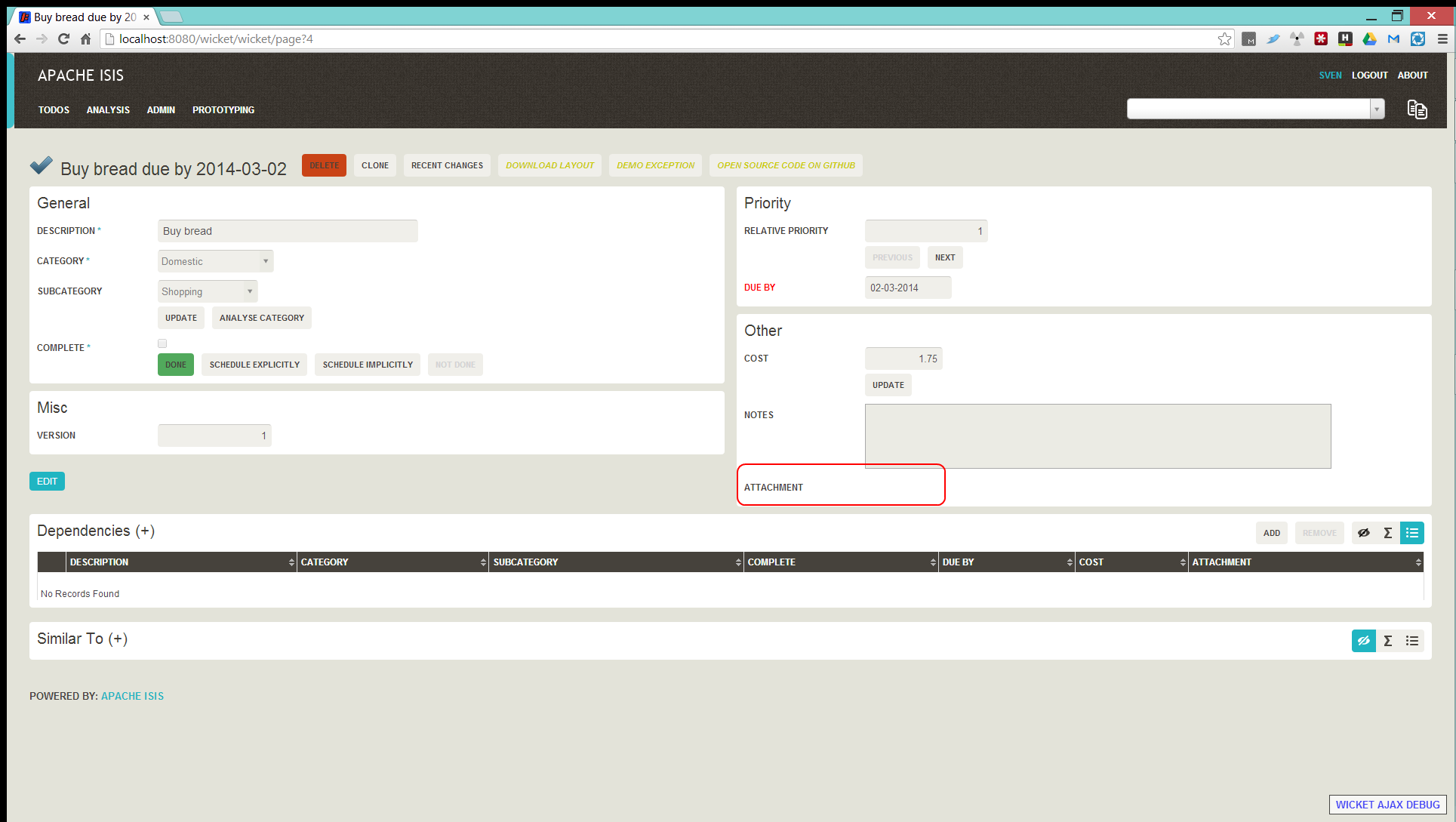Star this page in the address bar
This screenshot has width=1456, height=822.
click(x=1224, y=39)
